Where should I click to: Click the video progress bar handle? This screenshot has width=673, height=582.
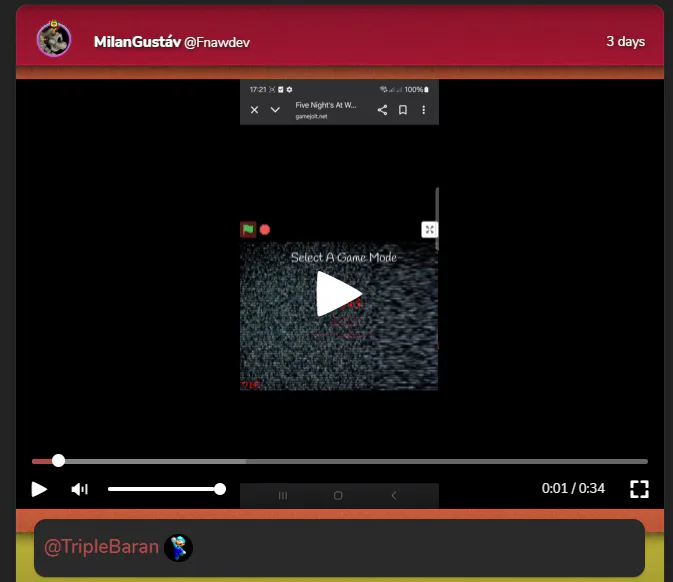click(58, 461)
